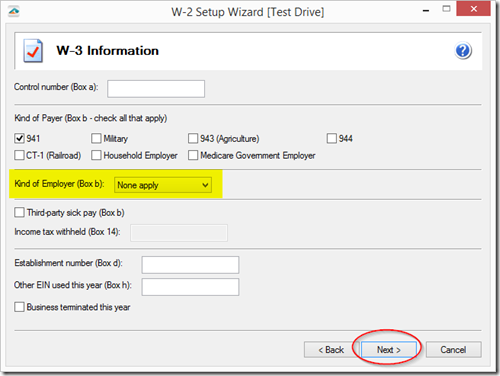Check Business terminated this year
This screenshot has height=376, width=500.
click(x=19, y=307)
